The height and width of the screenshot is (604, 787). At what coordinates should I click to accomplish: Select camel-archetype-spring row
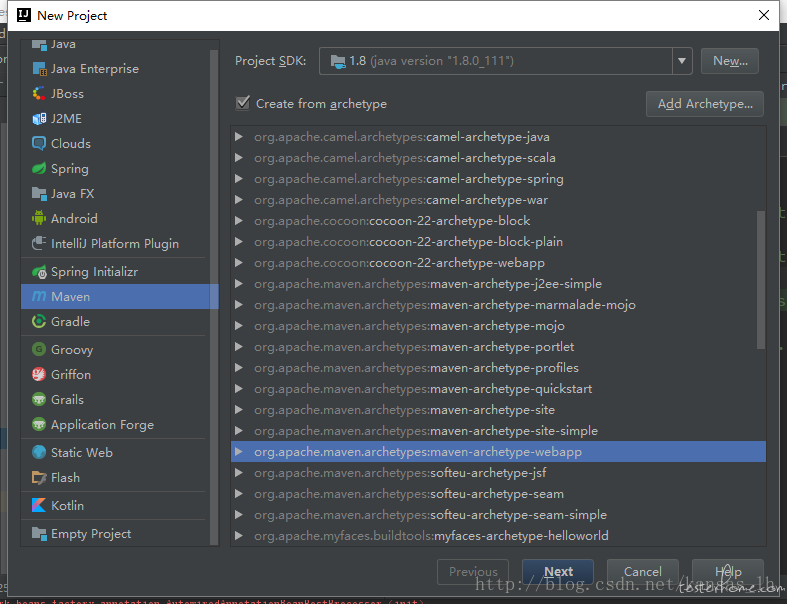(x=498, y=179)
